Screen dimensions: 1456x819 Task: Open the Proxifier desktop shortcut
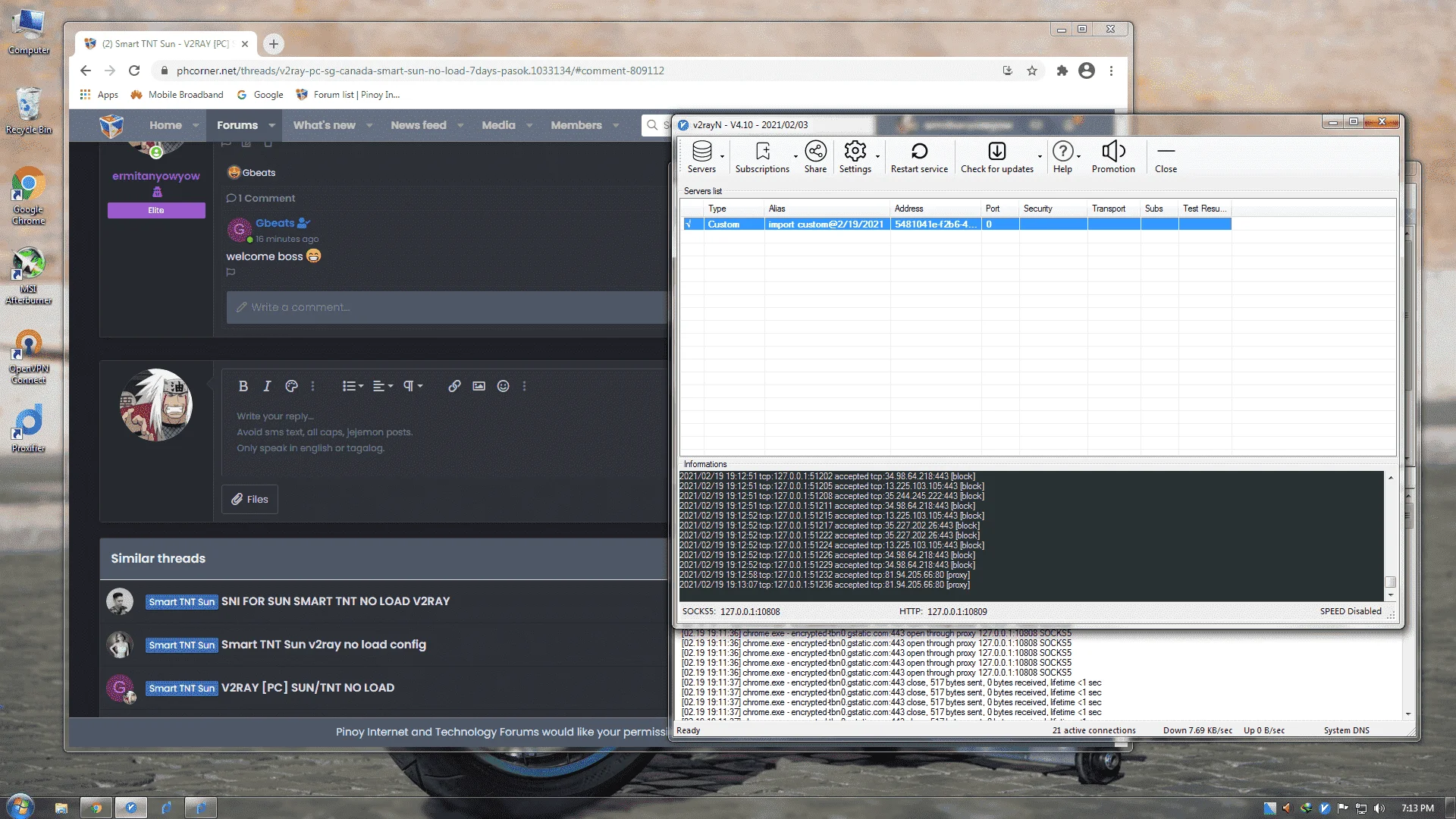click(28, 428)
